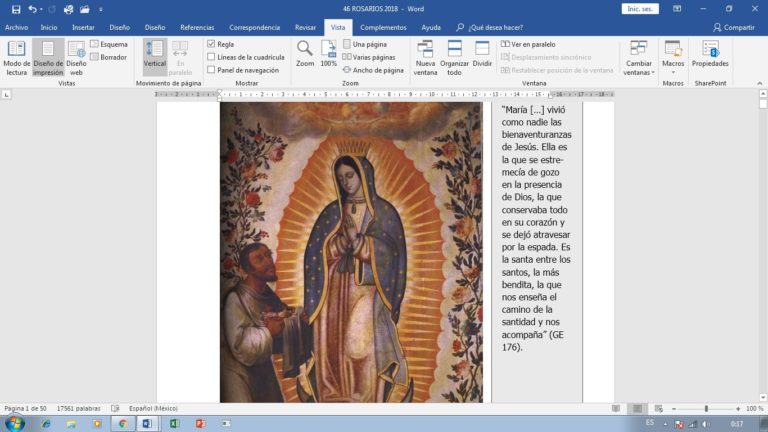Click the Compartir button
Viewport: 768px width, 432px height.
pos(734,27)
